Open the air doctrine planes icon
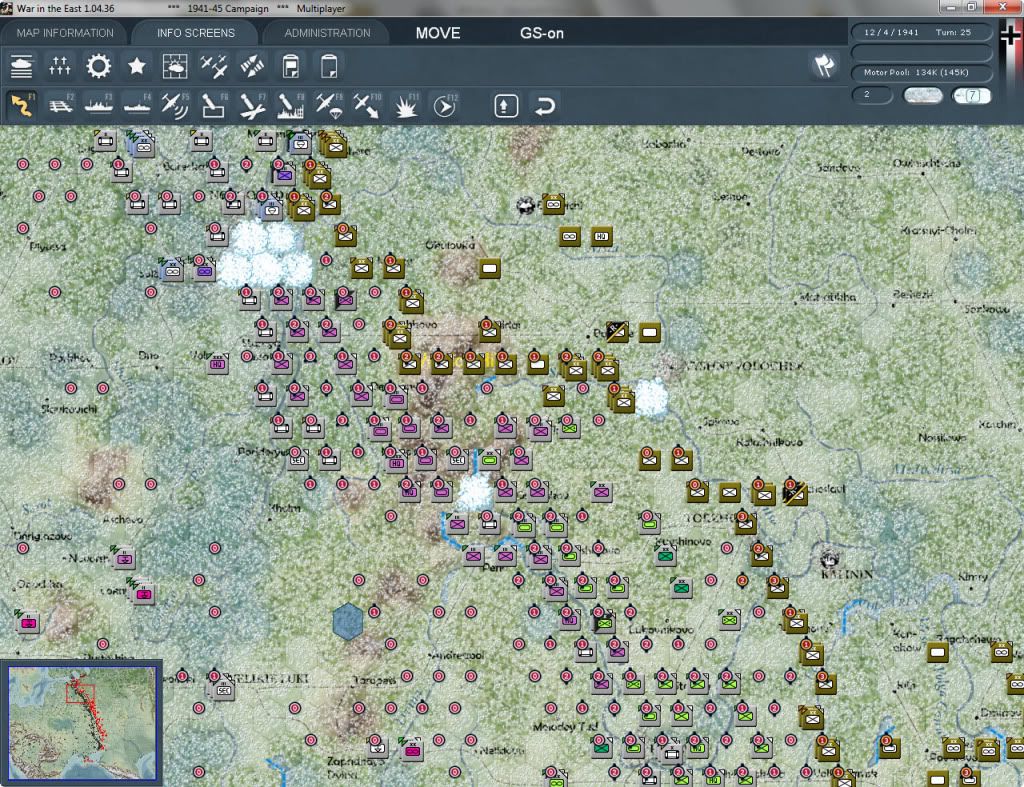 (x=214, y=67)
